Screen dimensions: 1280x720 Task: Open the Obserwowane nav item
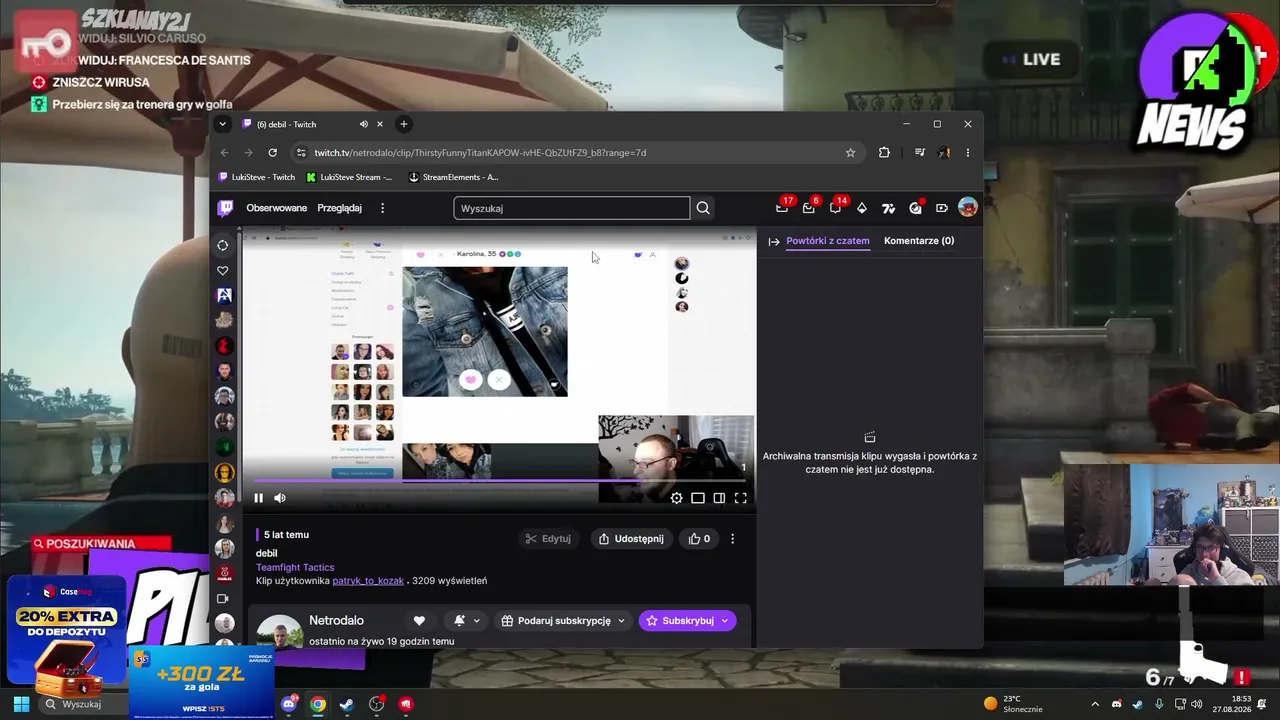(x=277, y=208)
